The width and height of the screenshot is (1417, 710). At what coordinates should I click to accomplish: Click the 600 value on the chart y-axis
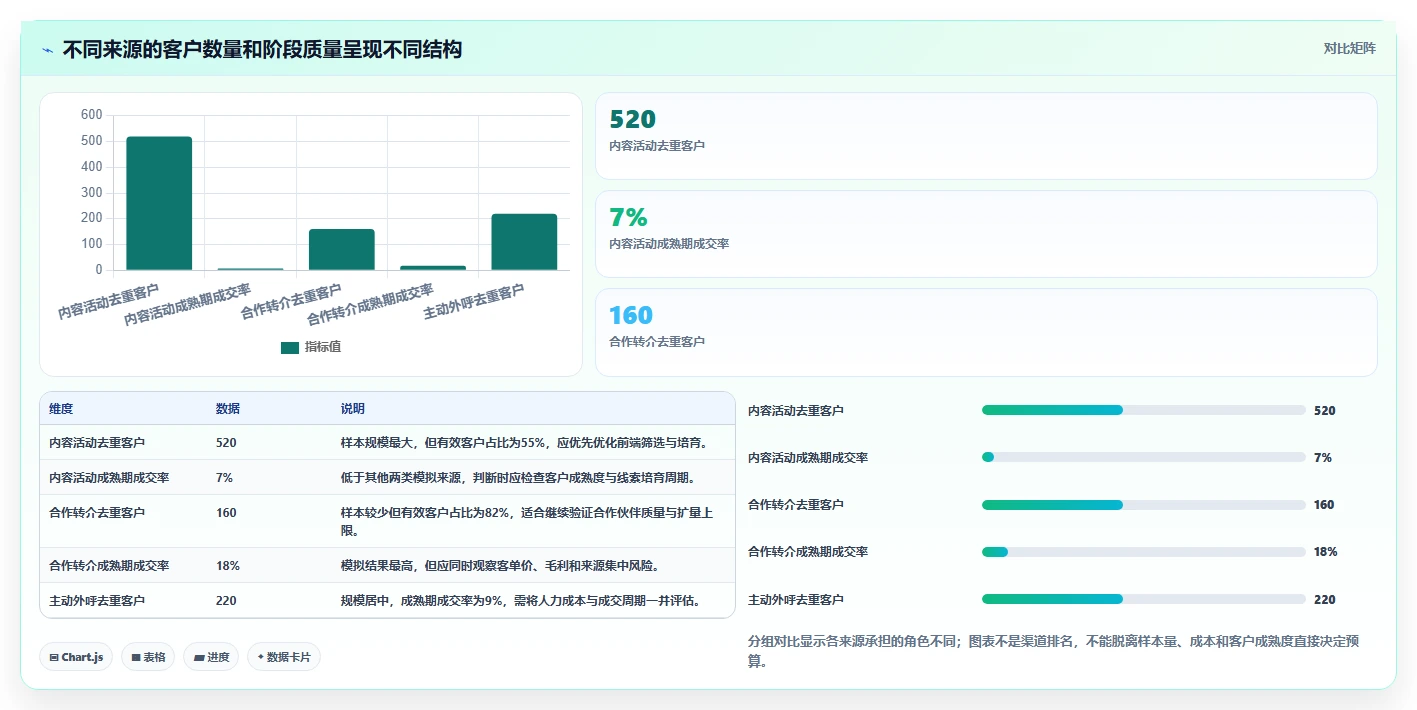point(91,115)
